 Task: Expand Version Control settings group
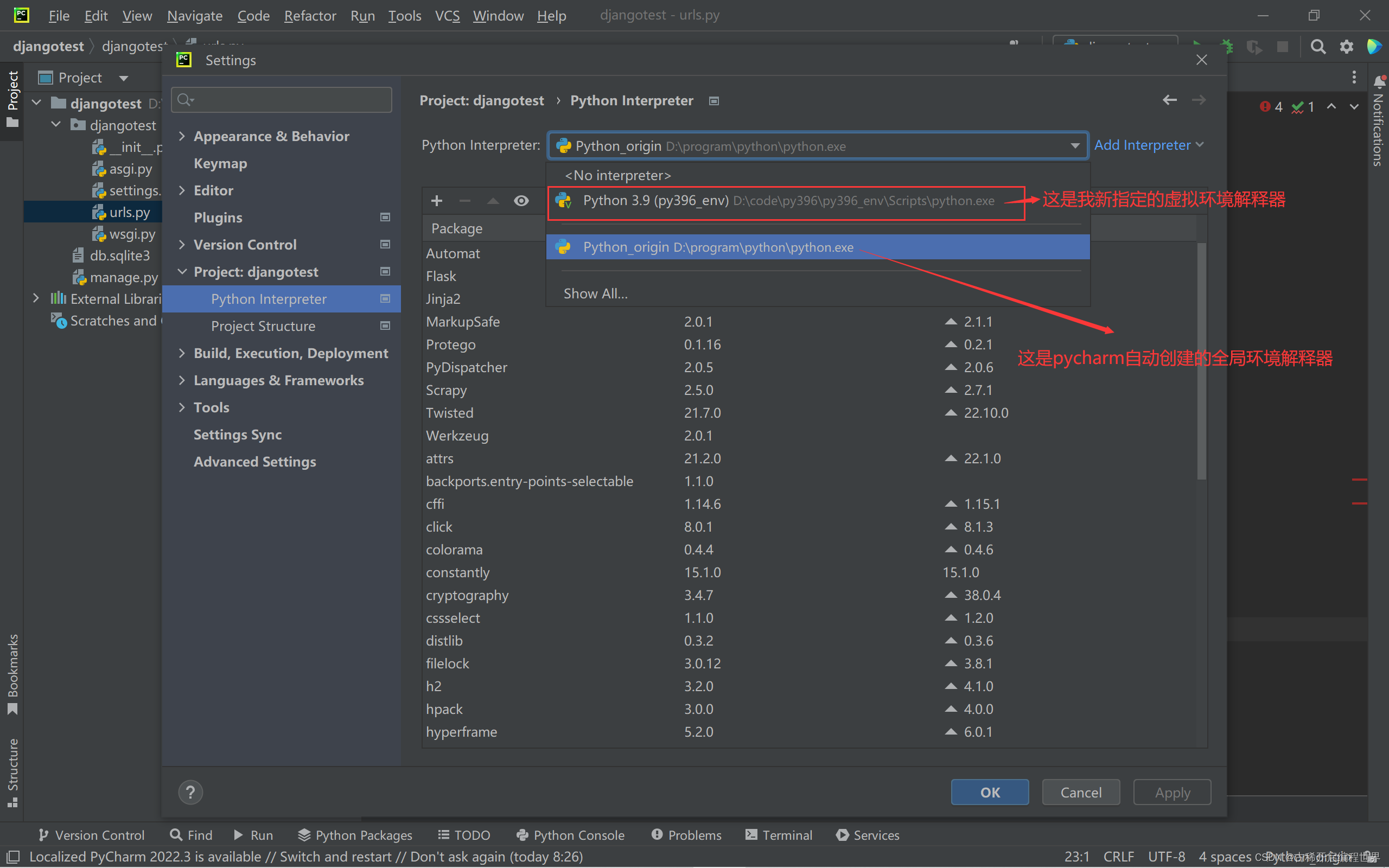(x=182, y=245)
